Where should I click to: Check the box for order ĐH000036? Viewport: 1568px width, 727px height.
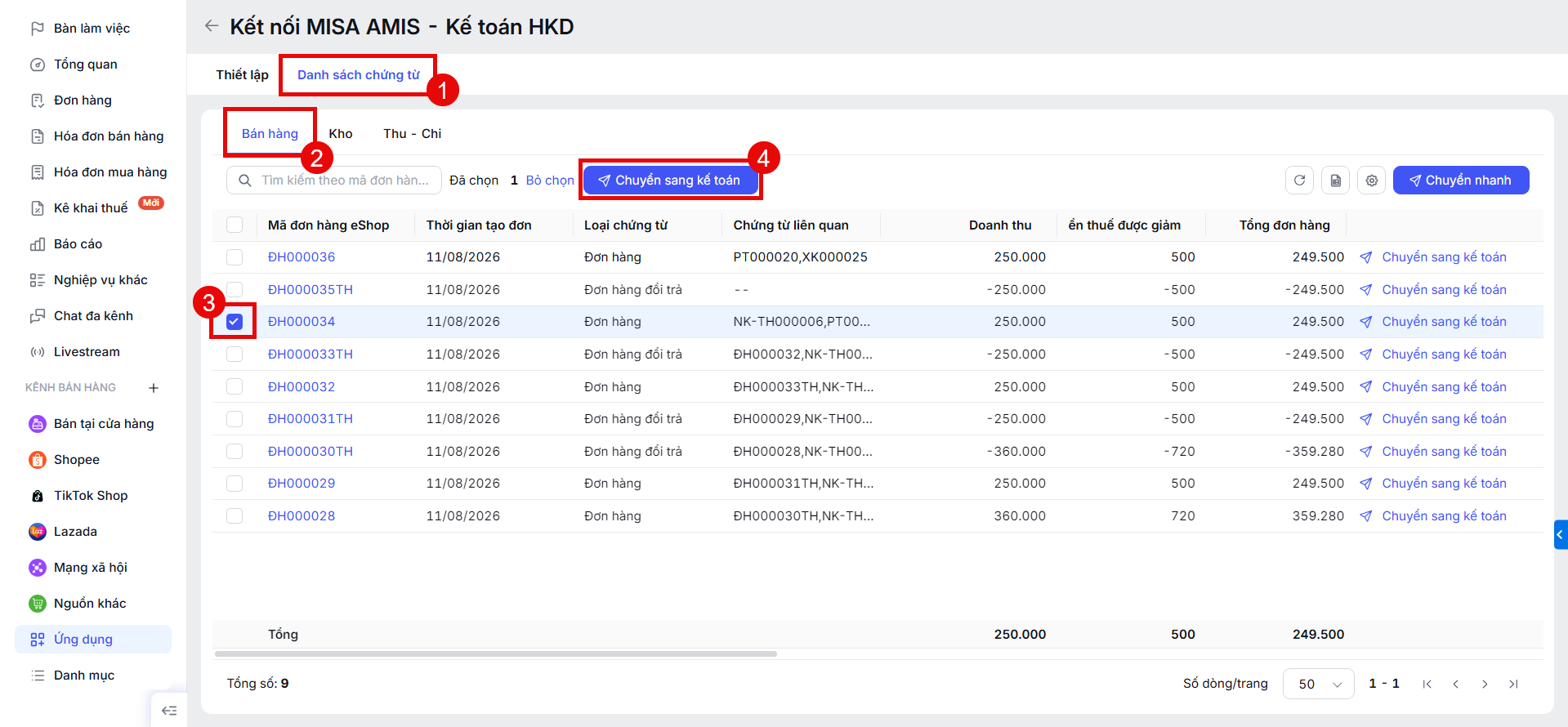click(235, 257)
